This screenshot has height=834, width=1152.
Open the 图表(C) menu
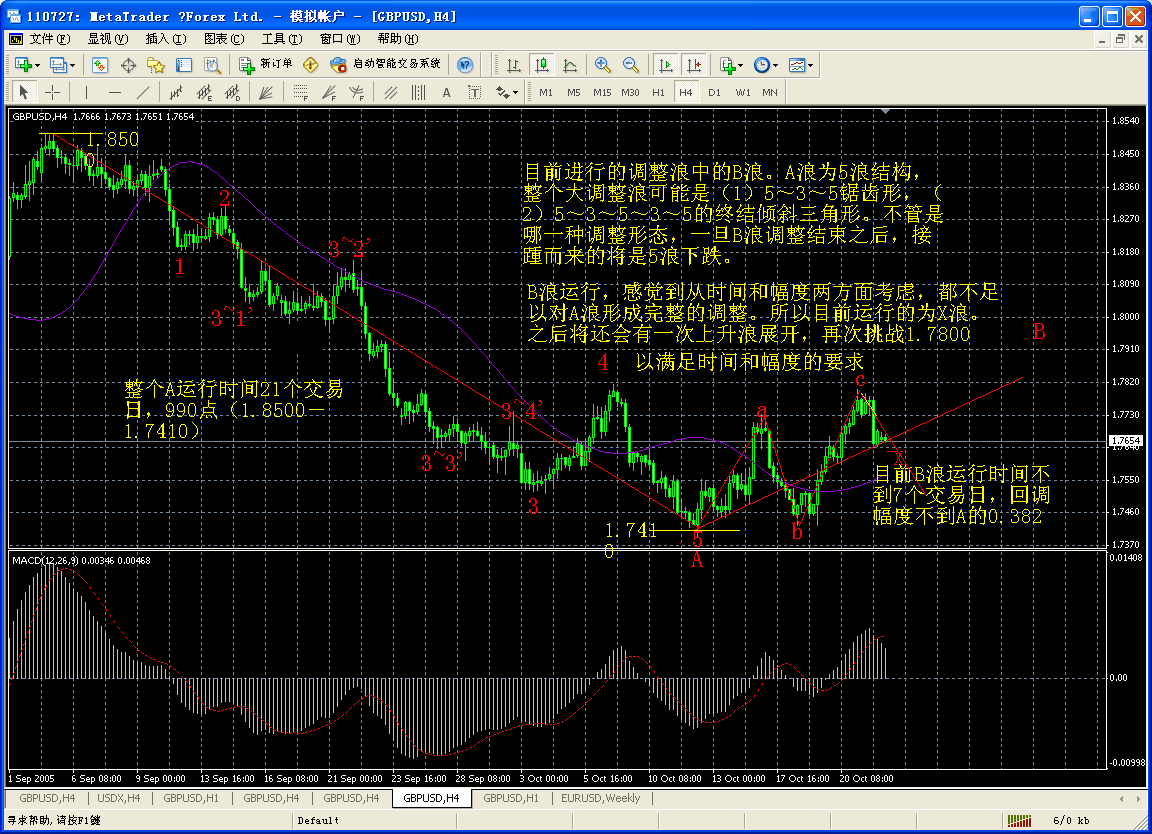224,39
